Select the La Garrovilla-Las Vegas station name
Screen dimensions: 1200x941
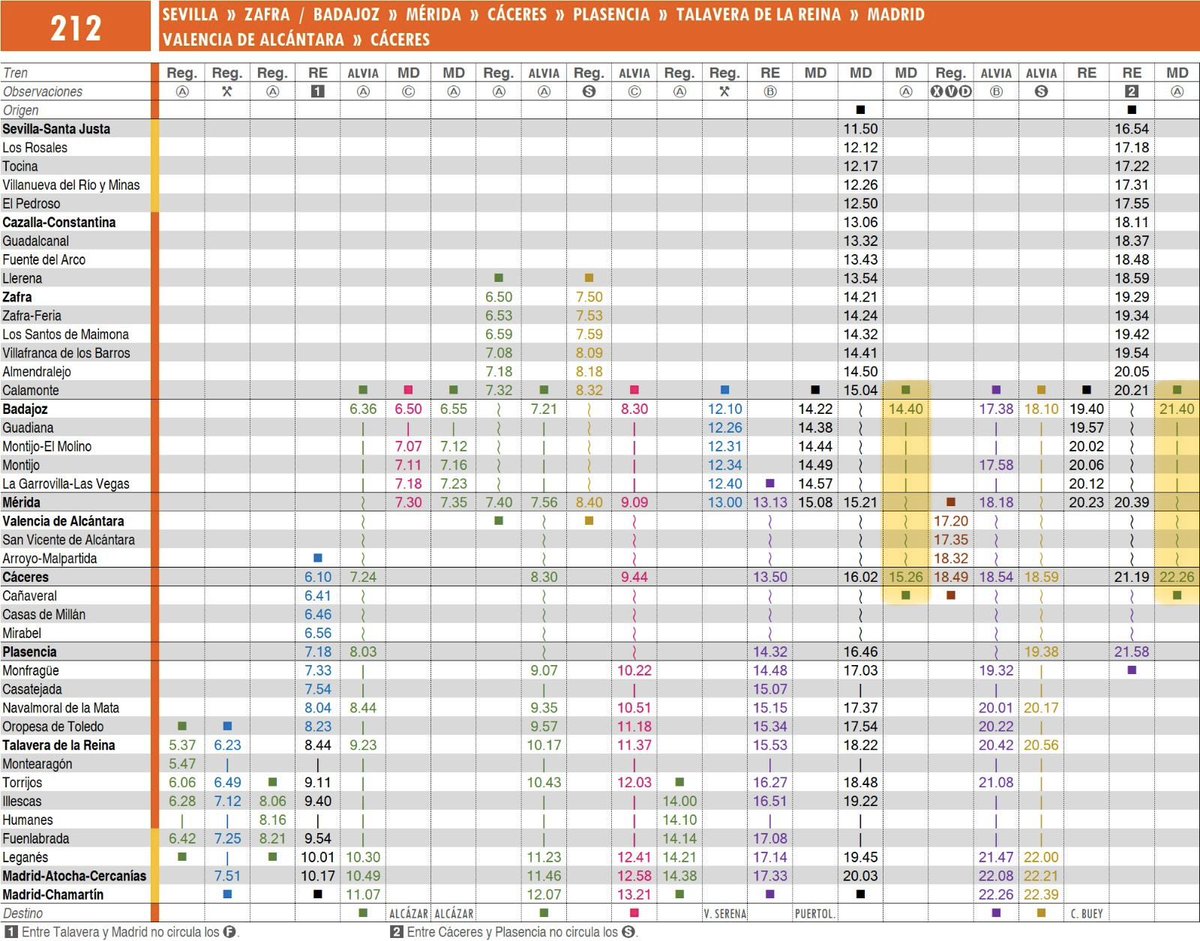coord(67,484)
